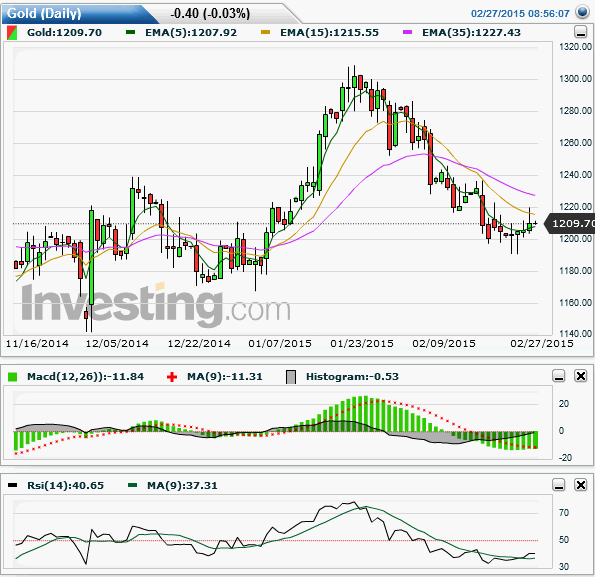
Task: Click the gray Histogram legend icon
Action: pos(291,377)
